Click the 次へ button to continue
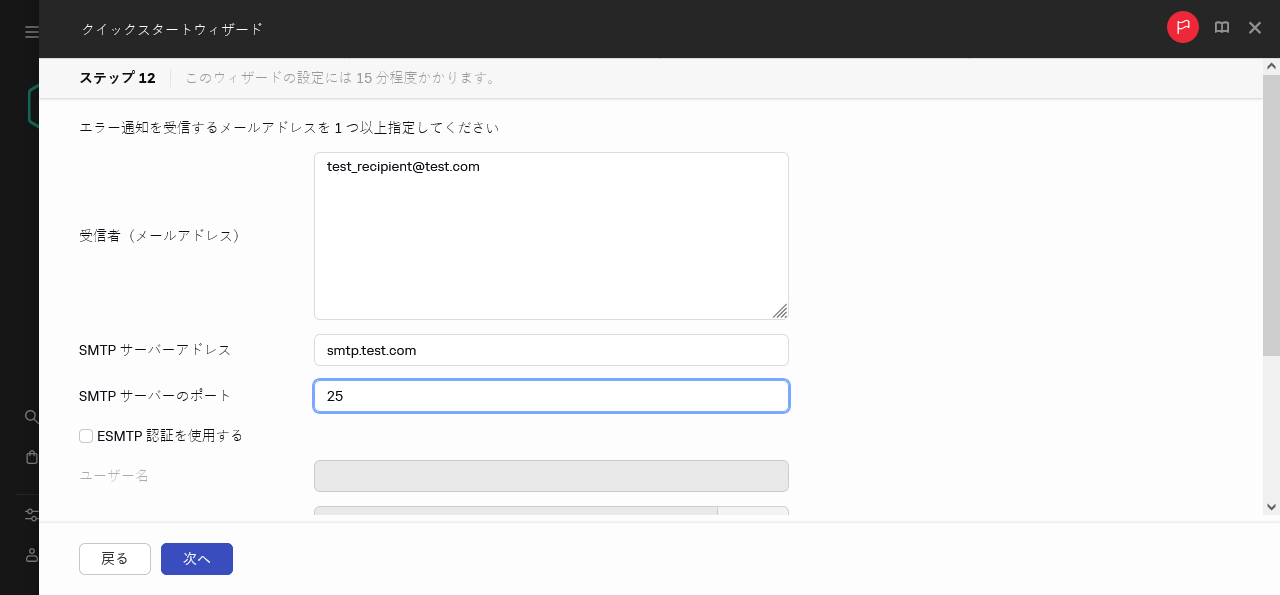The image size is (1280, 595). [x=196, y=558]
